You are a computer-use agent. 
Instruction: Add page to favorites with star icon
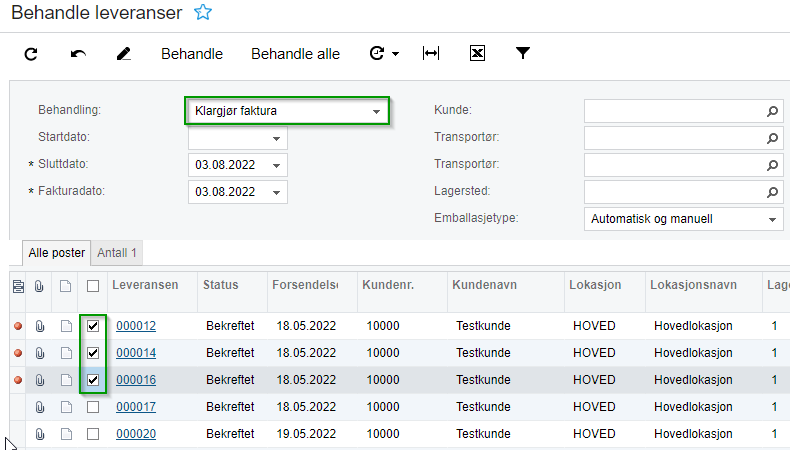[x=203, y=12]
